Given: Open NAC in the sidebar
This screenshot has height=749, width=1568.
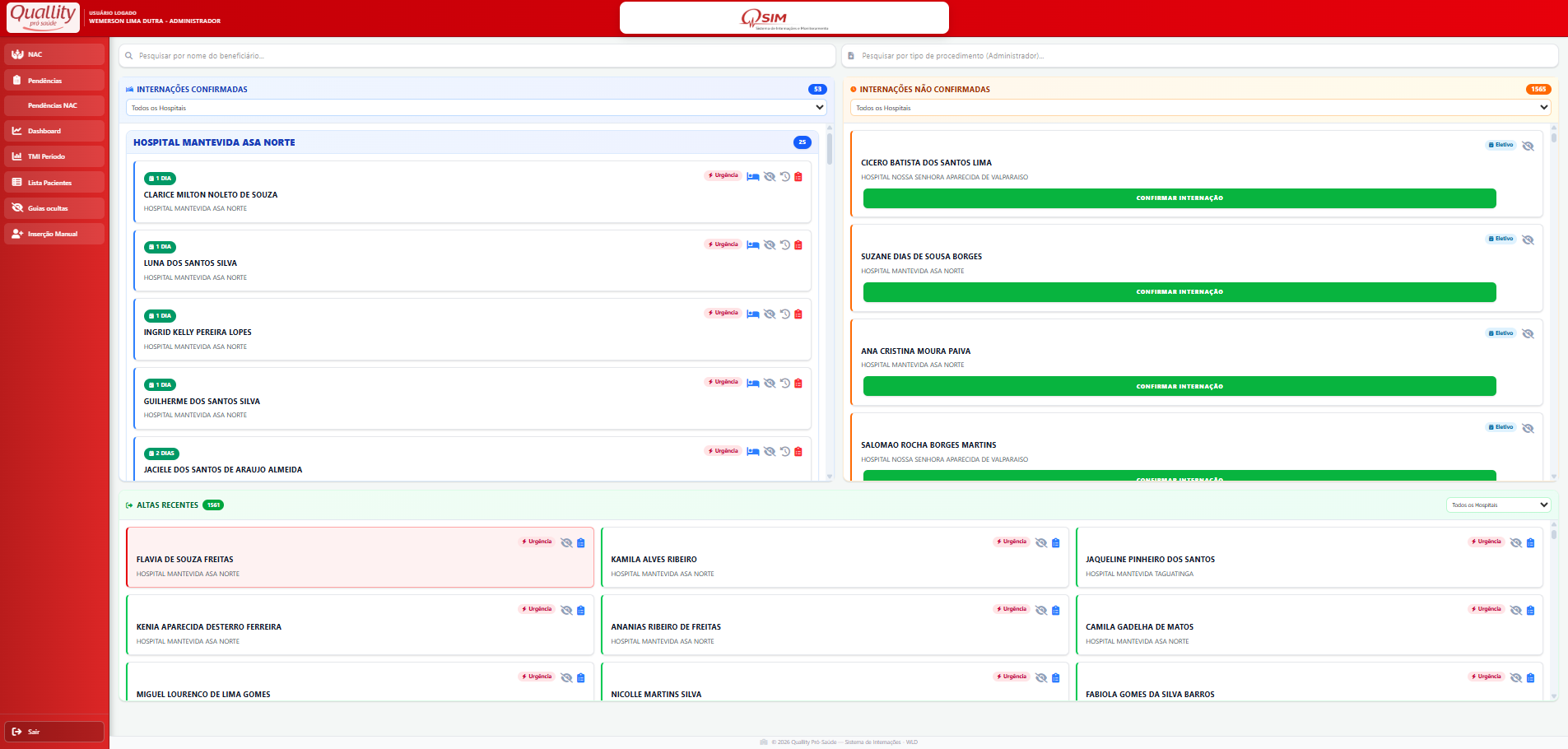Looking at the screenshot, I should 54,54.
